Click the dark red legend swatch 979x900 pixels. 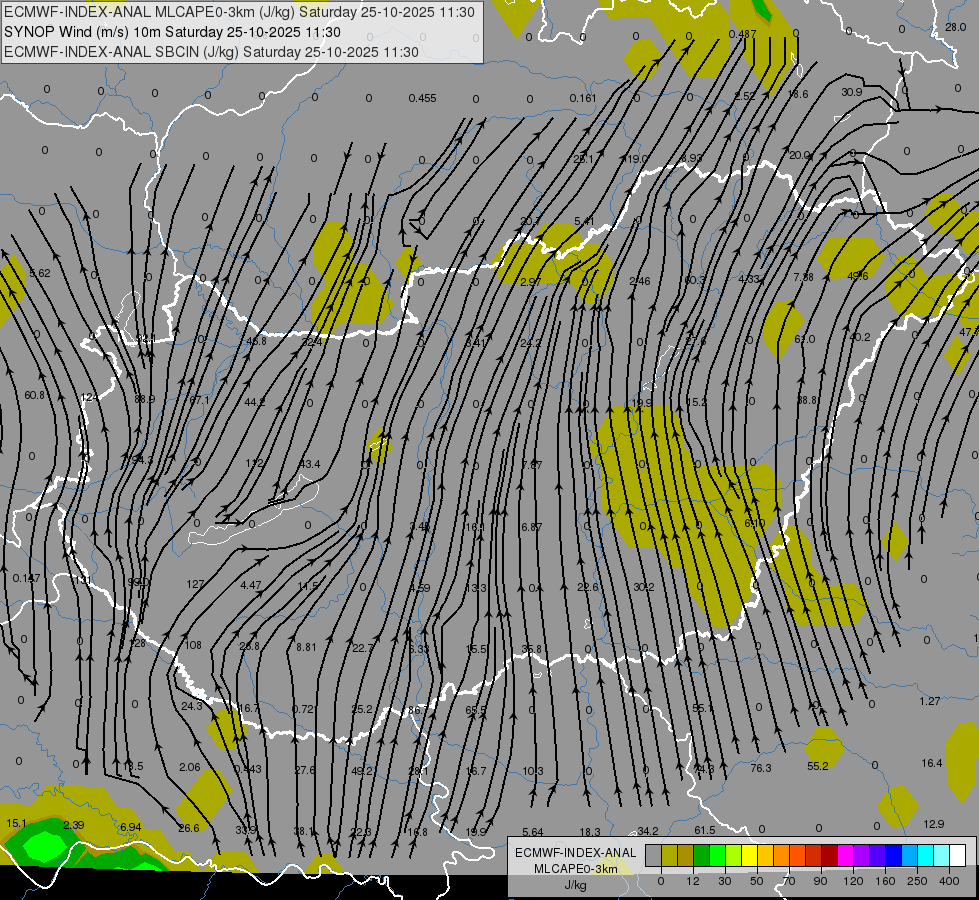(830, 855)
